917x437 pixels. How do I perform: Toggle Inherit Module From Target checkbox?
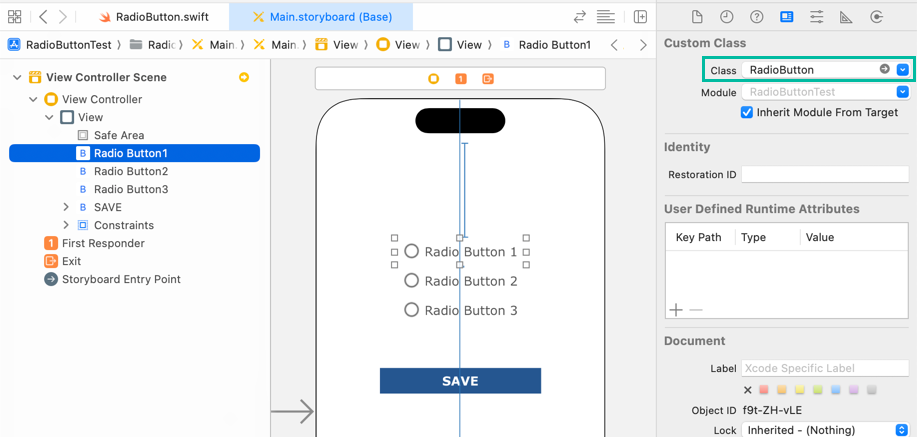(x=747, y=113)
